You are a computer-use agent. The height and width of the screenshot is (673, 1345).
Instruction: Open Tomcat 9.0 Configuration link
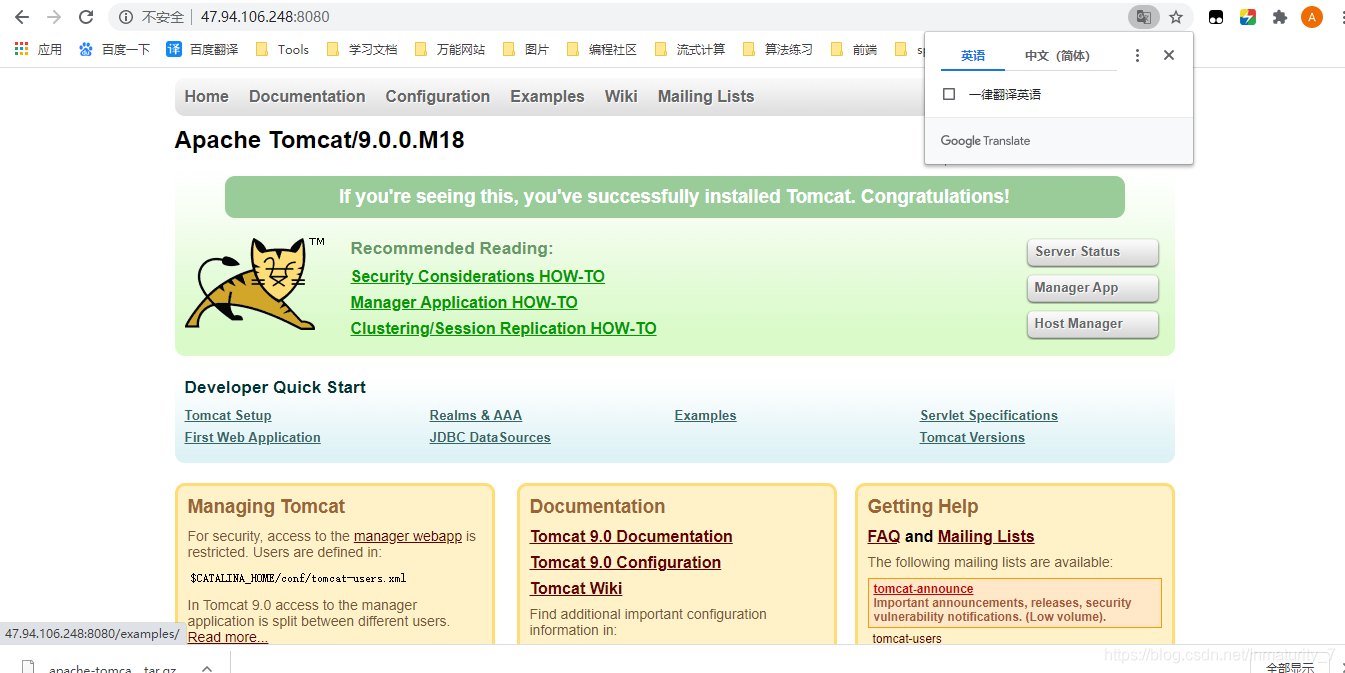[x=625, y=562]
